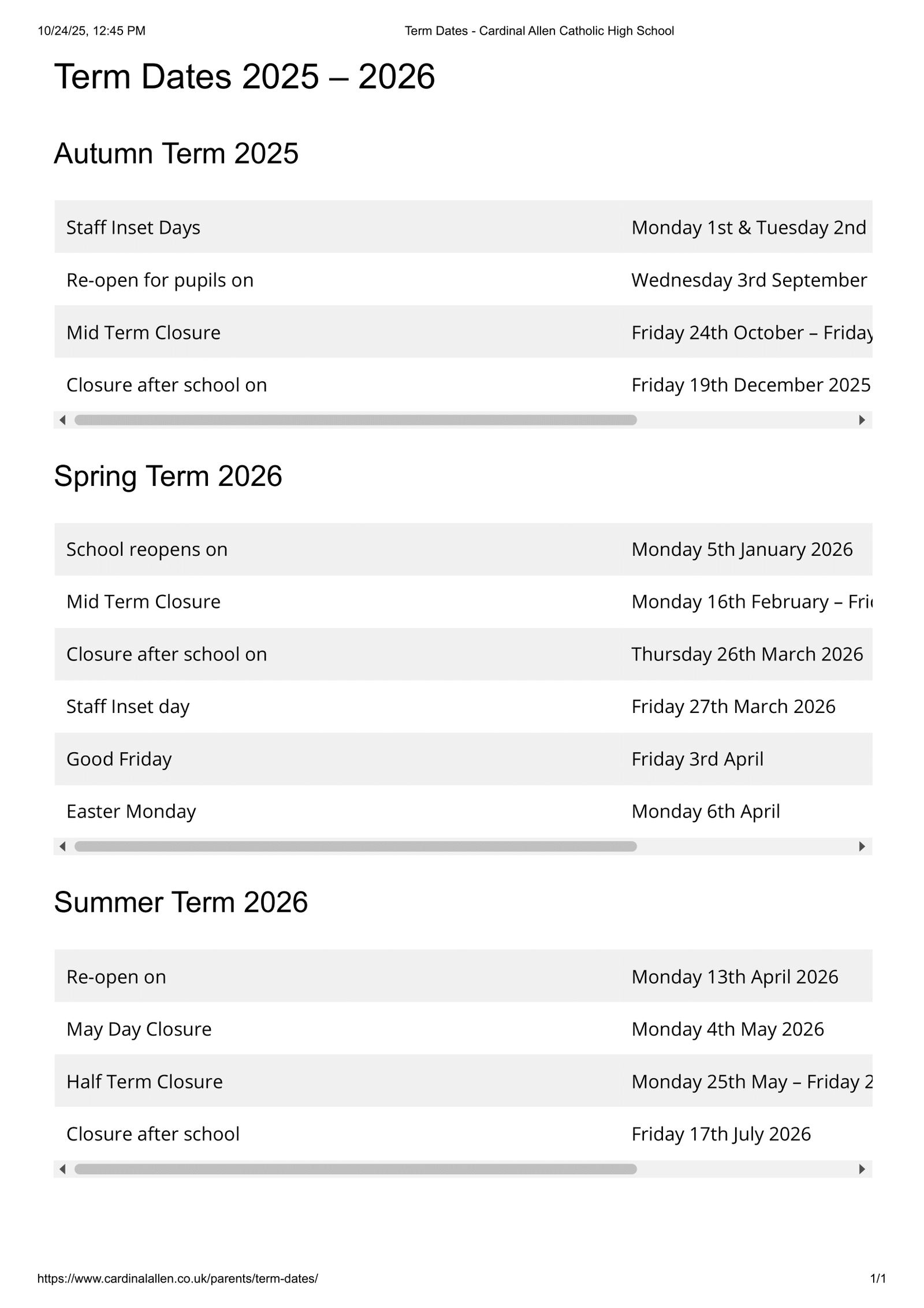Click the 'Re-open for pupils on' row label

coord(160,280)
